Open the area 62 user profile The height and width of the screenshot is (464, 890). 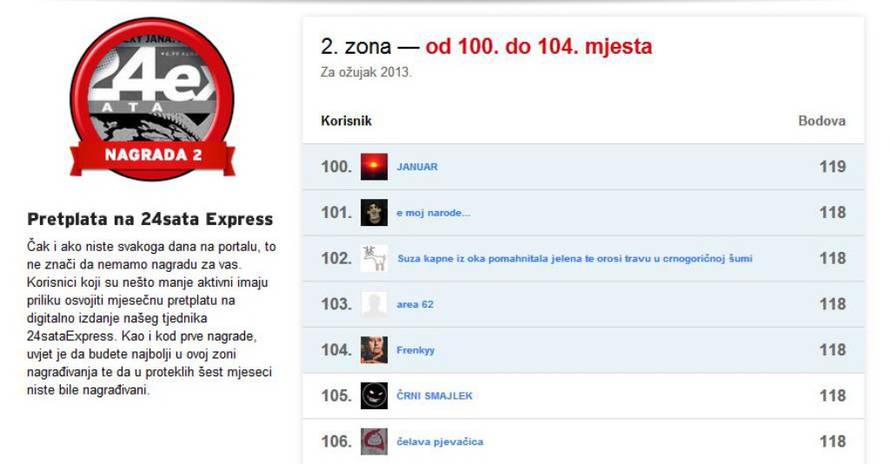(x=415, y=304)
